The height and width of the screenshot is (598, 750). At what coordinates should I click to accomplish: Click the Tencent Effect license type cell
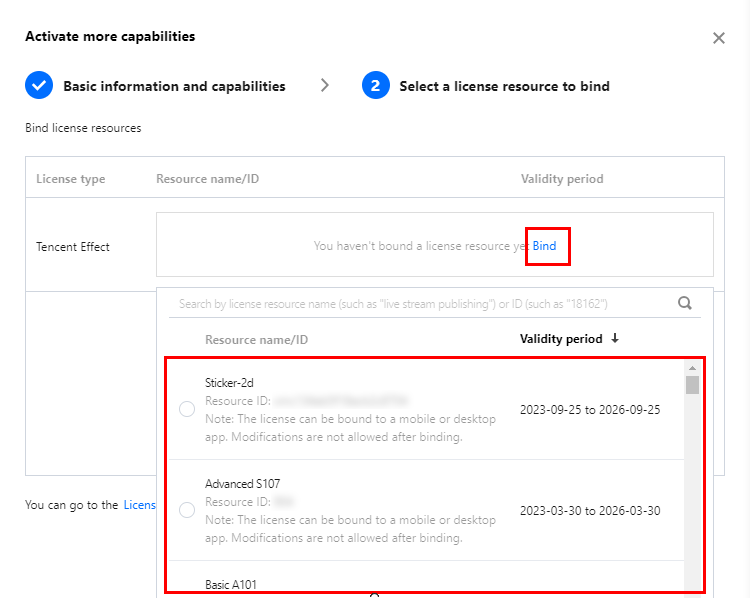[x=73, y=246]
